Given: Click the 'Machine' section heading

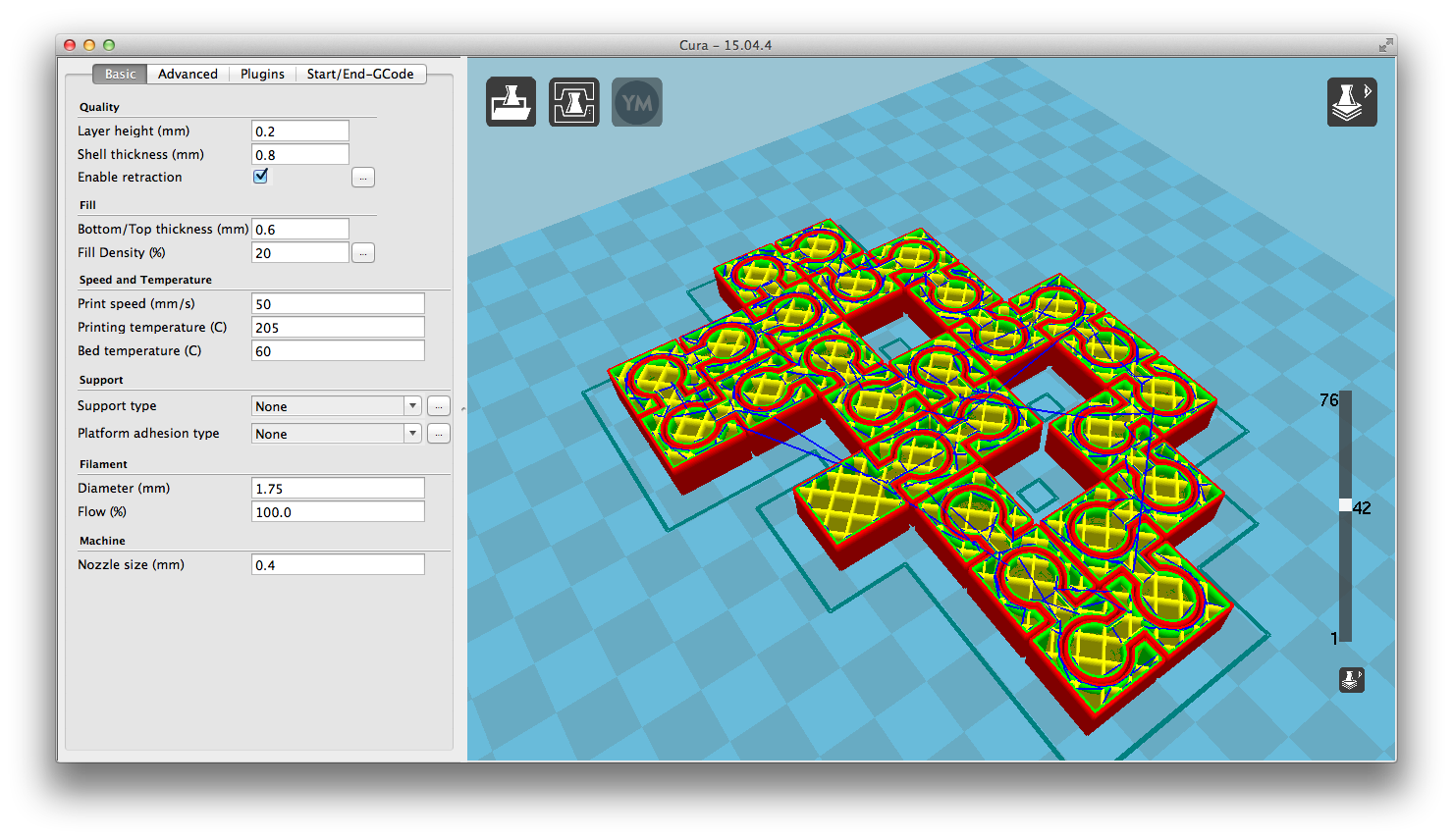Looking at the screenshot, I should [x=102, y=541].
